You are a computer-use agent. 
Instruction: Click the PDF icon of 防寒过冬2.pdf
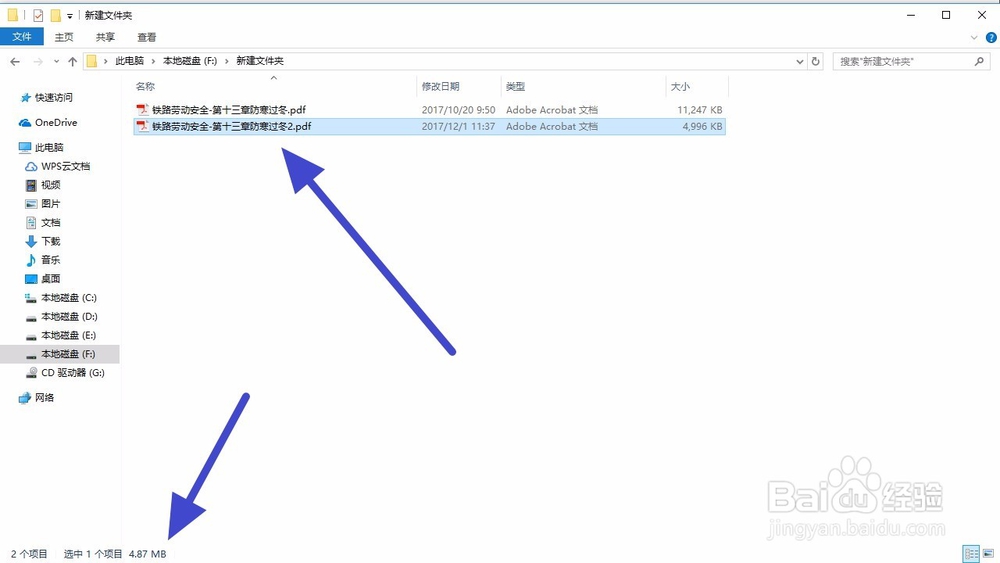point(143,126)
